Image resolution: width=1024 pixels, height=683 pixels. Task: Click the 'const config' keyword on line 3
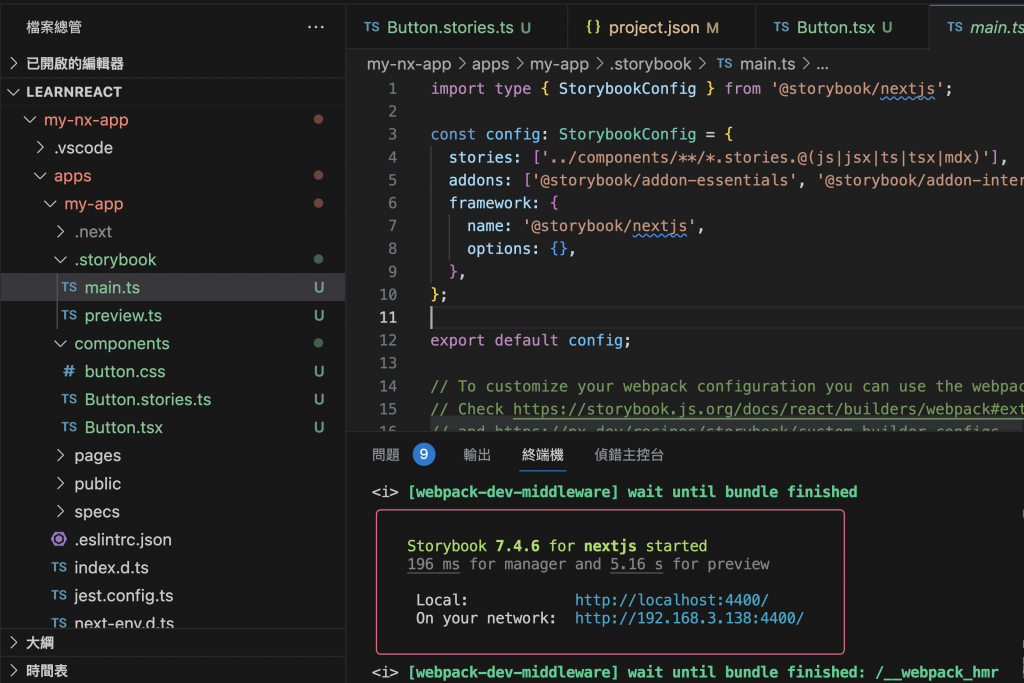pos(485,134)
